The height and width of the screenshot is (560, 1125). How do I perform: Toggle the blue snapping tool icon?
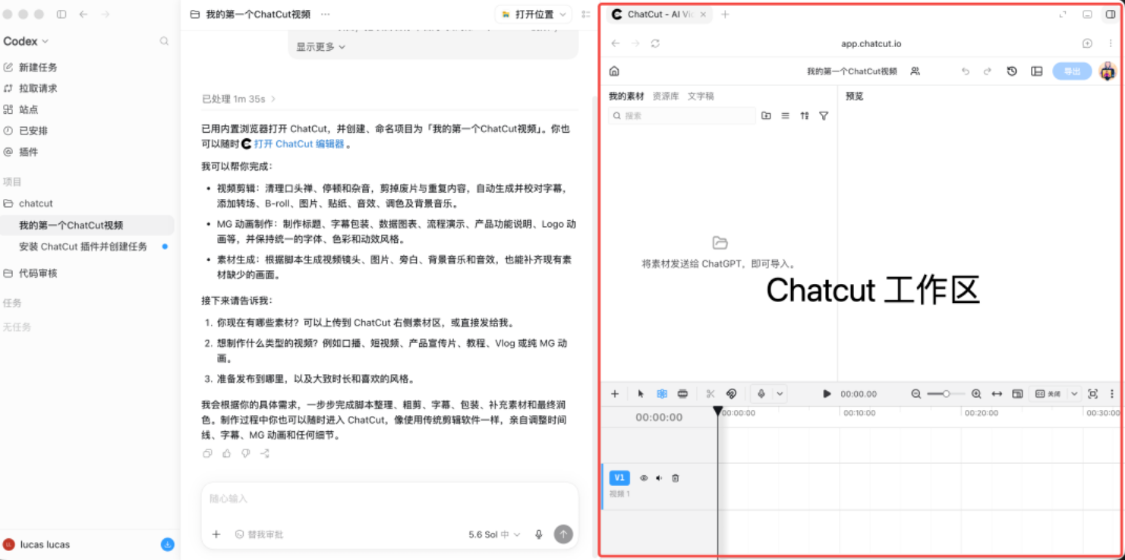pos(662,394)
